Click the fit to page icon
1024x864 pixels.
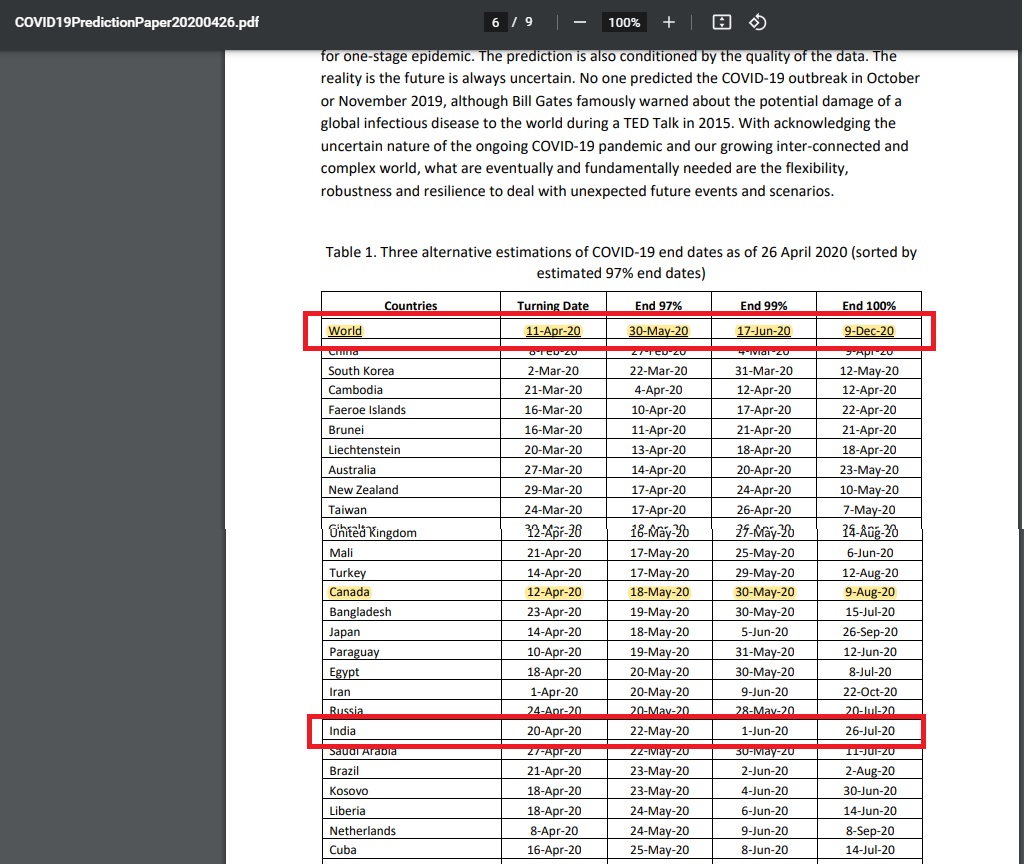tap(722, 22)
